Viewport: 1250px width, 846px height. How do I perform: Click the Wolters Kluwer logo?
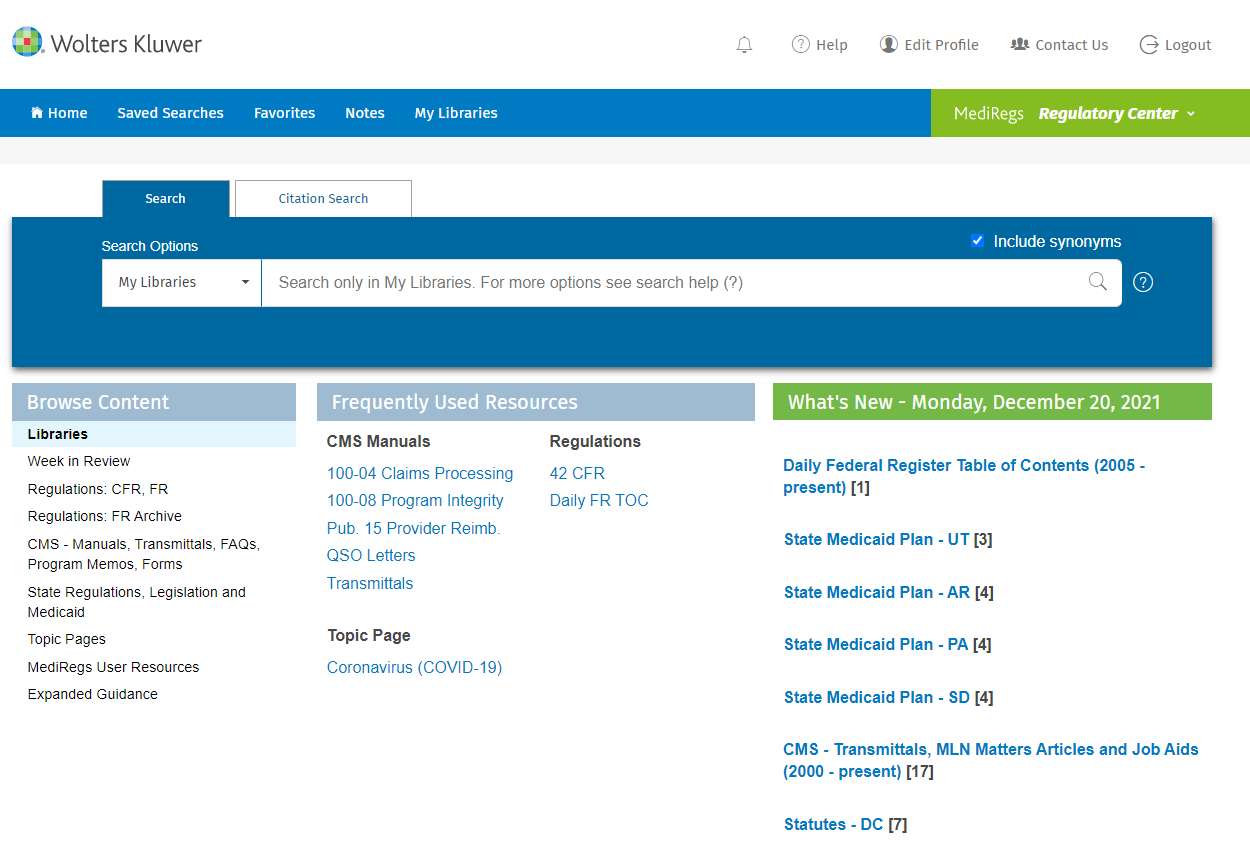pos(107,43)
